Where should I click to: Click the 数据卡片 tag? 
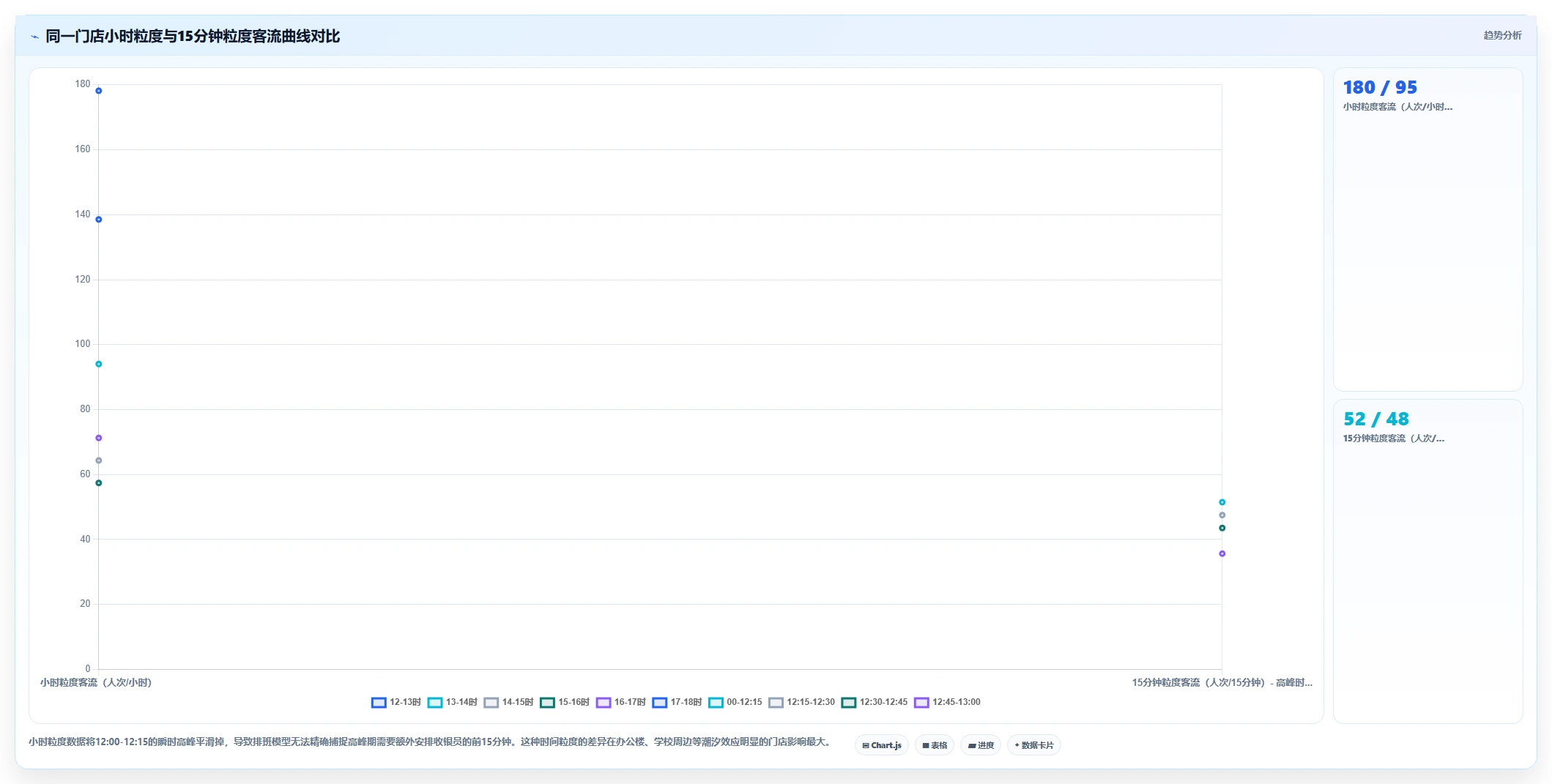pos(1034,745)
